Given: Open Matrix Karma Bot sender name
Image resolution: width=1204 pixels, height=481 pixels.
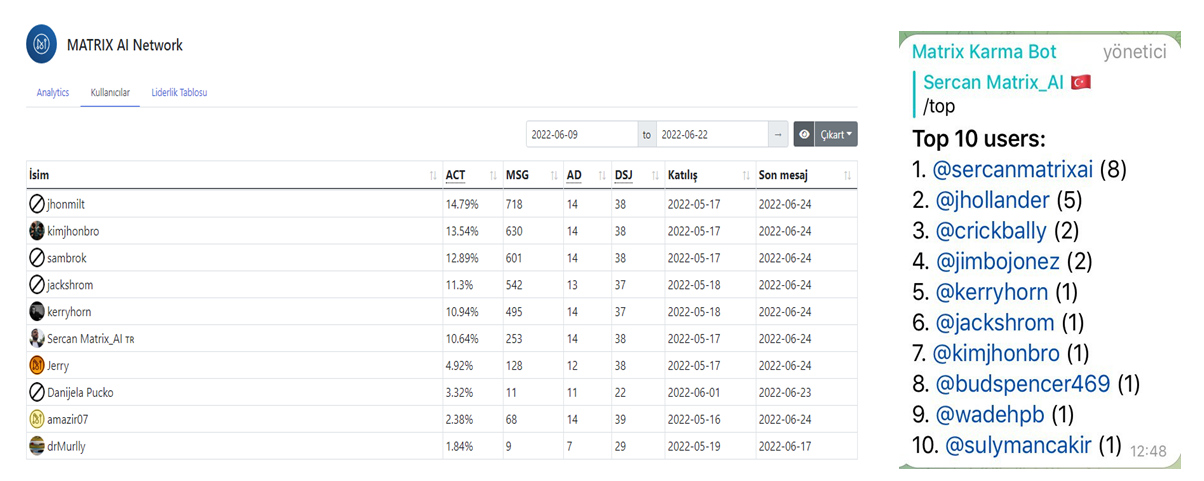Looking at the screenshot, I should [x=984, y=51].
